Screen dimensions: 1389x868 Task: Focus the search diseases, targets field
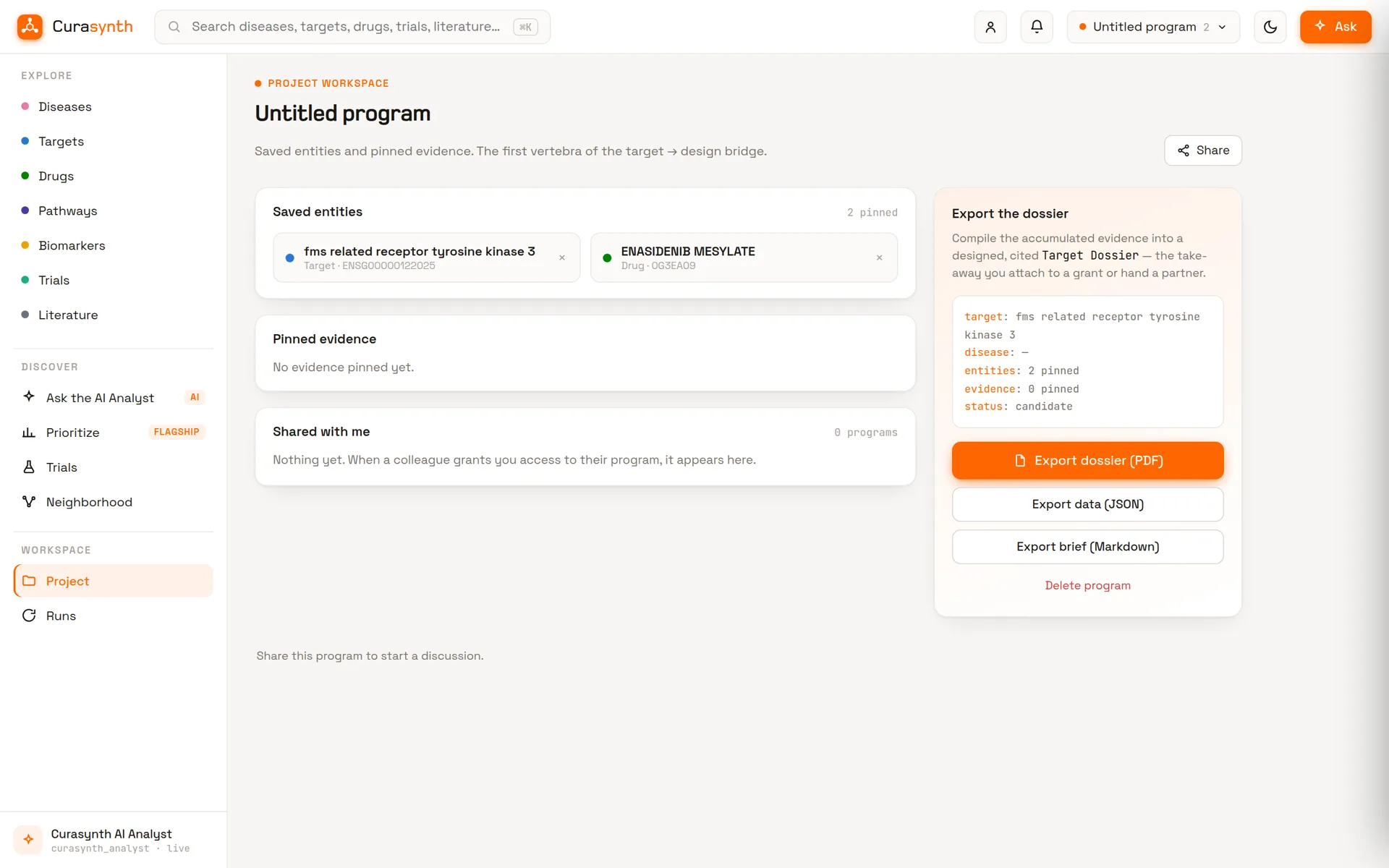tap(352, 27)
